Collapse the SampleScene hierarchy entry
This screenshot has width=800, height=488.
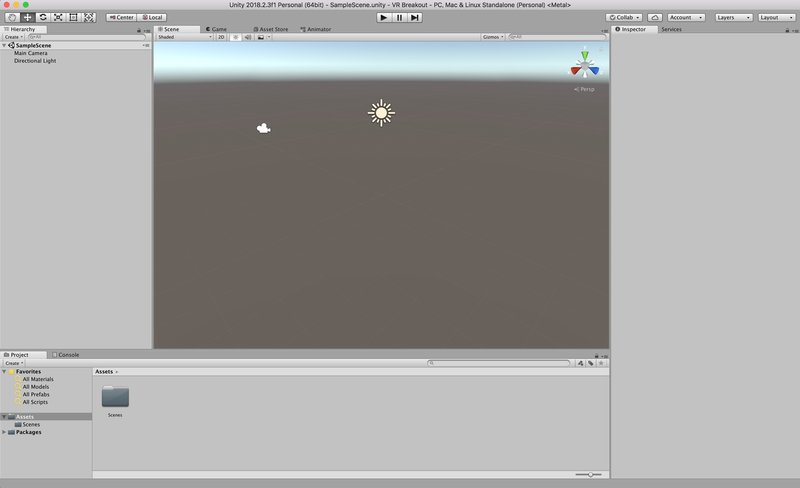point(5,45)
